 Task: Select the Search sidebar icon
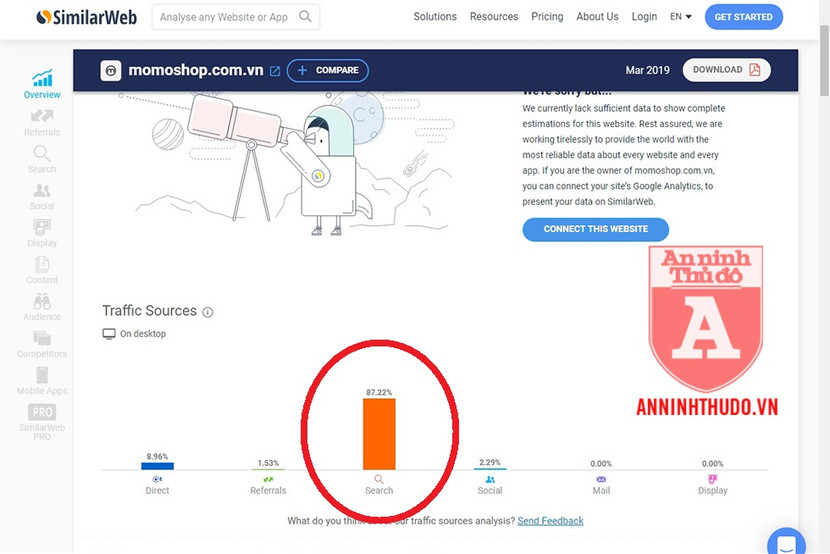pyautogui.click(x=42, y=154)
